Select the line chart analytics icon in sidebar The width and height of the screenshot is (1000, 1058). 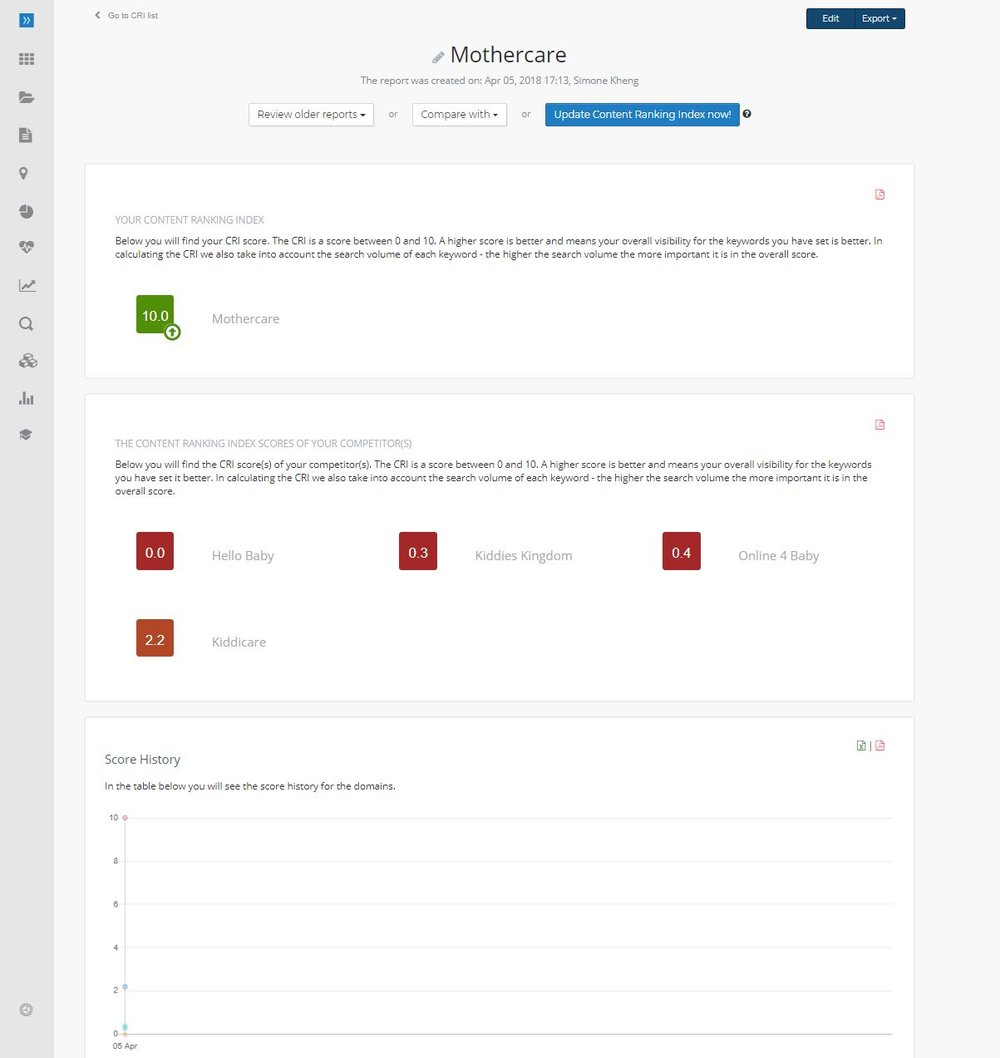click(x=26, y=285)
